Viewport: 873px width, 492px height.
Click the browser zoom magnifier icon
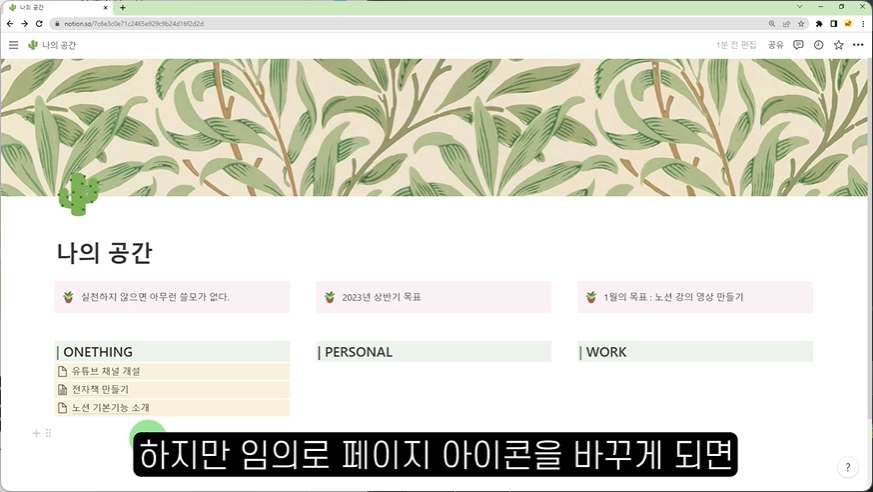[772, 23]
